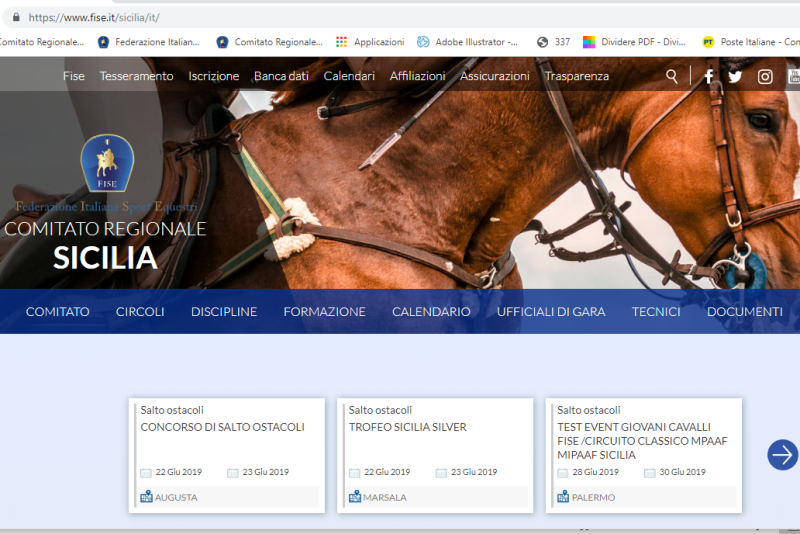The width and height of the screenshot is (800, 534).
Task: Open the Banca dati menu
Action: (281, 76)
